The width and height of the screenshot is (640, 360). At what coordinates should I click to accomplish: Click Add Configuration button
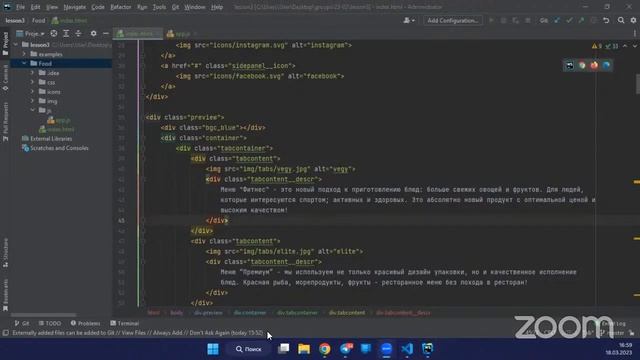tap(453, 20)
